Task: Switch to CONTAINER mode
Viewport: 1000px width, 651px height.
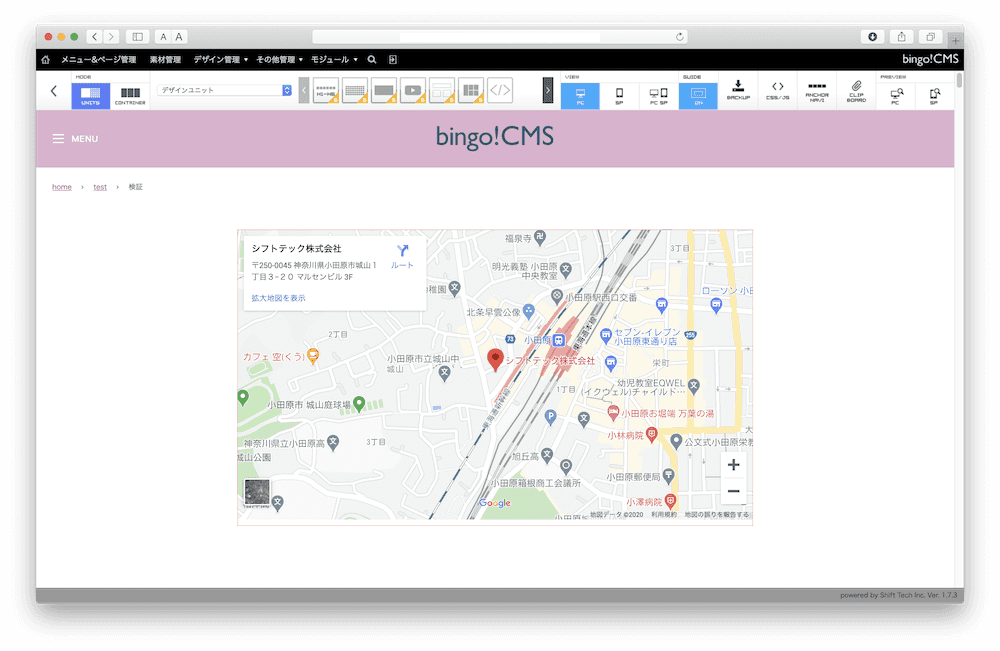Action: coord(130,96)
